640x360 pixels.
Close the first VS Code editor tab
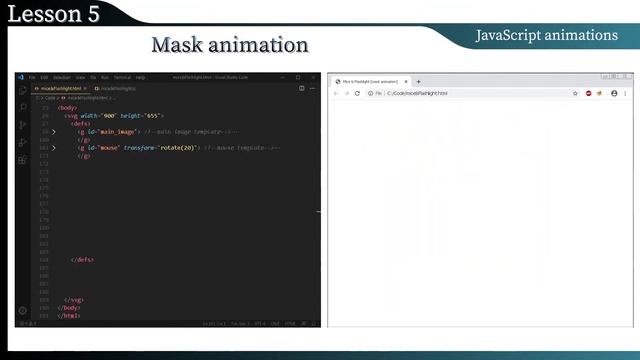85,88
